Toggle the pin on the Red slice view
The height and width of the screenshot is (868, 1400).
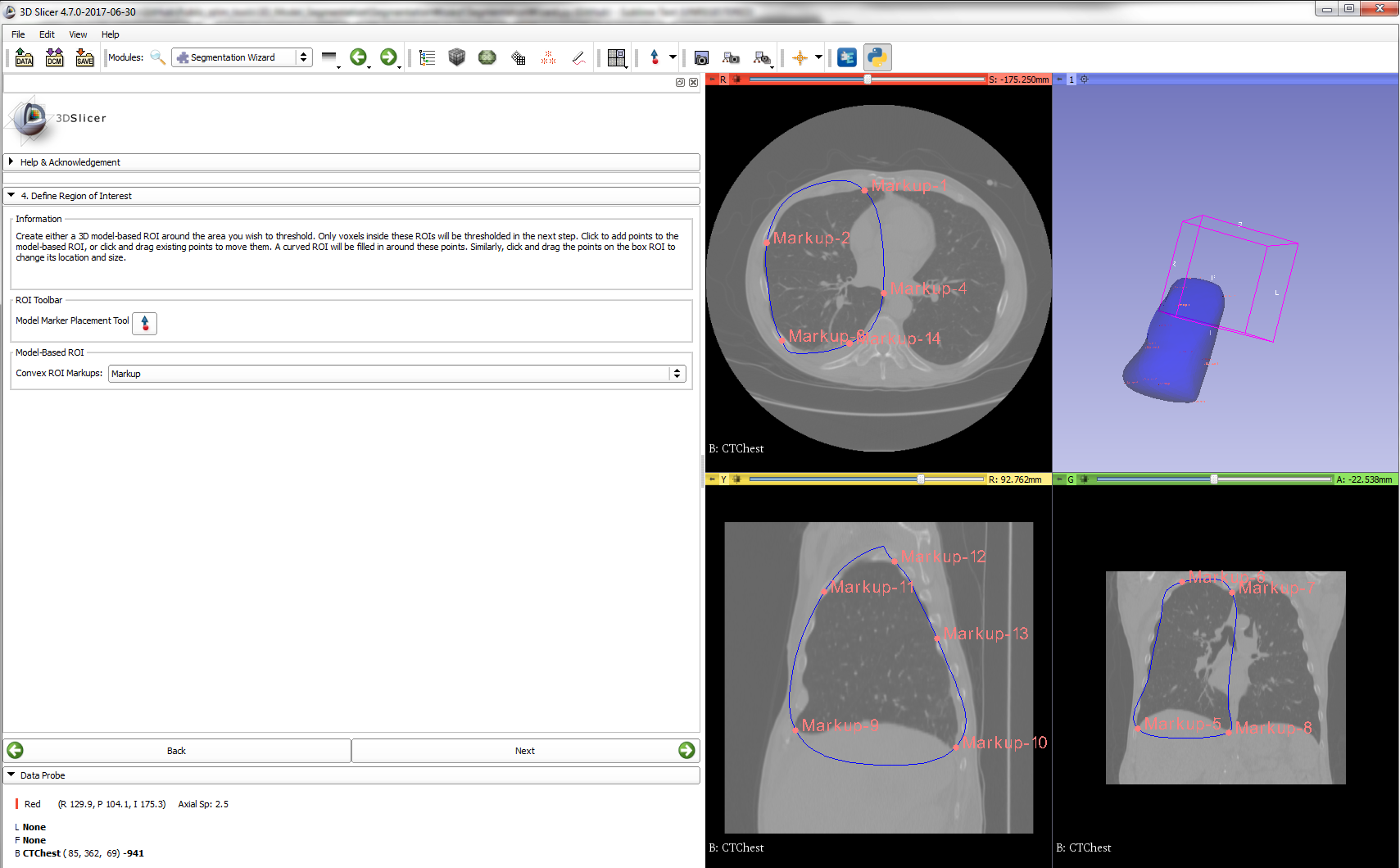tap(712, 80)
